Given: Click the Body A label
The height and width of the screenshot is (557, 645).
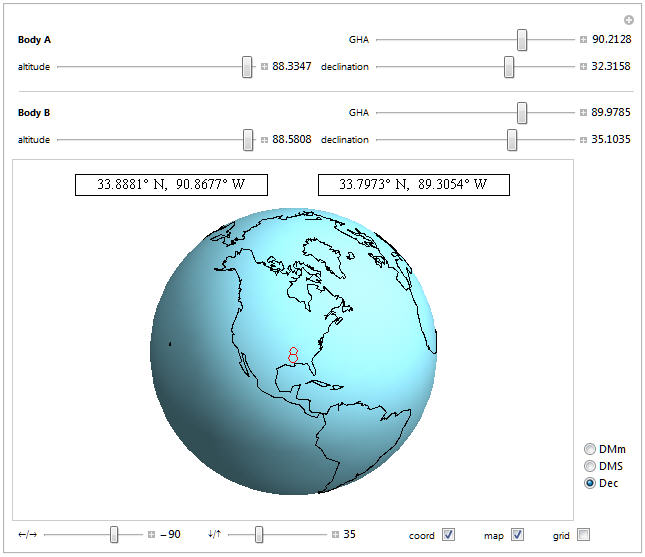Looking at the screenshot, I should 34,40.
